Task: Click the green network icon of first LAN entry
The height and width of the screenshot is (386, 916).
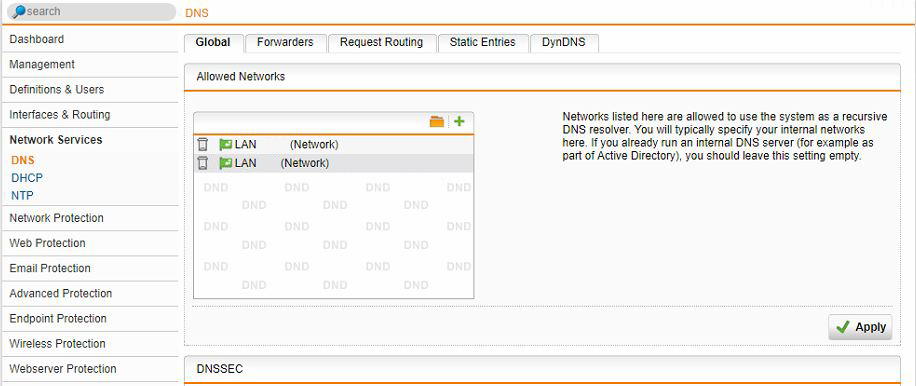Action: click(225, 145)
